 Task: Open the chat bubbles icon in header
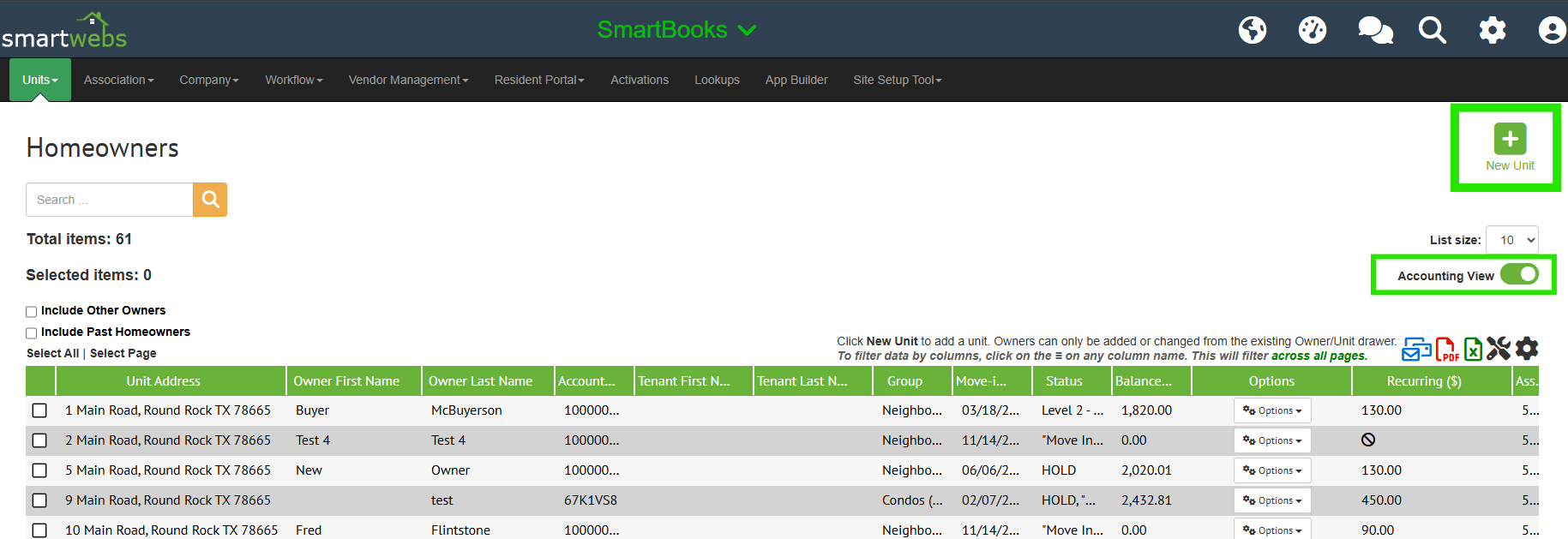(x=1375, y=30)
